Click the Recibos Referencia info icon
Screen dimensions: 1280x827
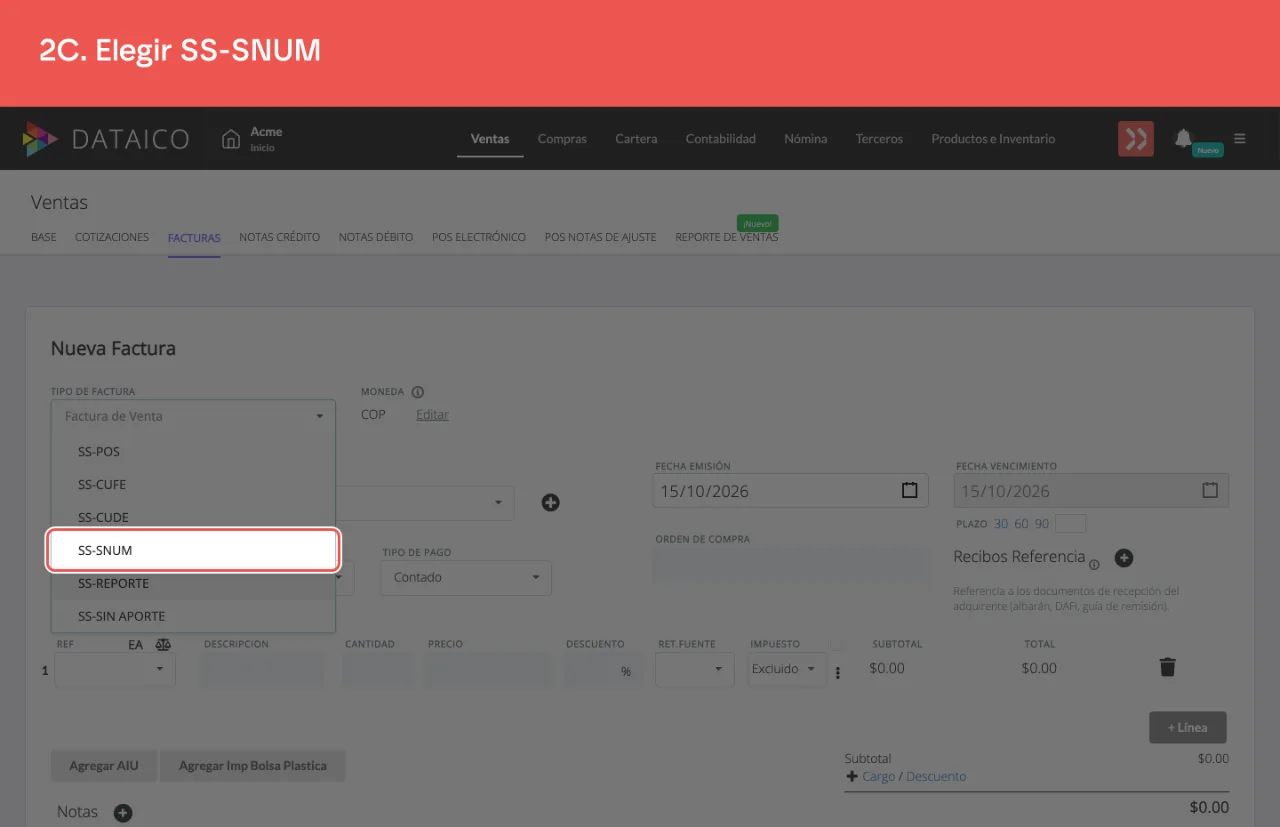(x=1094, y=564)
